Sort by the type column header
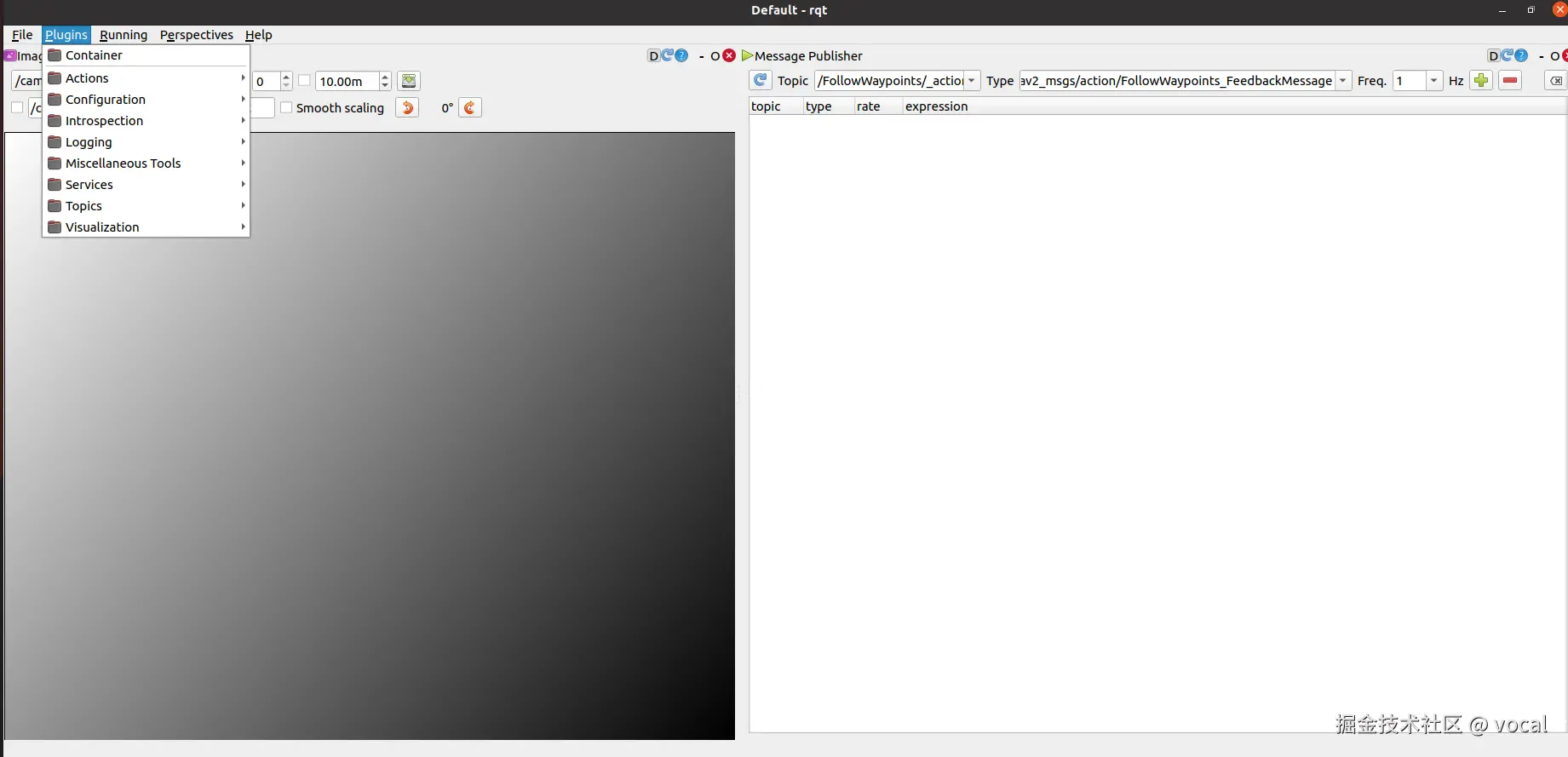This screenshot has width=1568, height=757. pyautogui.click(x=829, y=106)
